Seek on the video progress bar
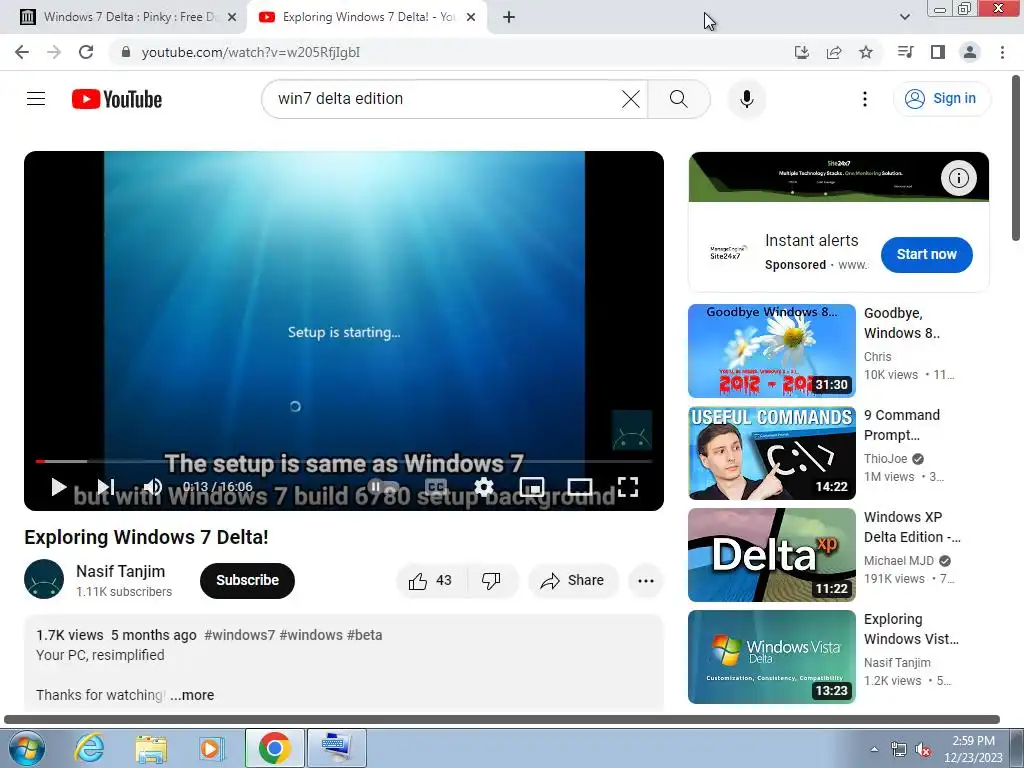This screenshot has width=1024, height=768. pyautogui.click(x=344, y=461)
